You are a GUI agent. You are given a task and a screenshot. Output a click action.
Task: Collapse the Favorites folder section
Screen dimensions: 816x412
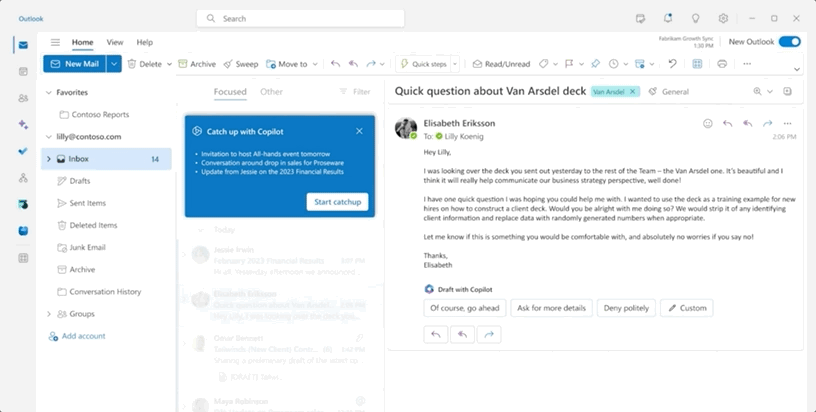click(48, 92)
